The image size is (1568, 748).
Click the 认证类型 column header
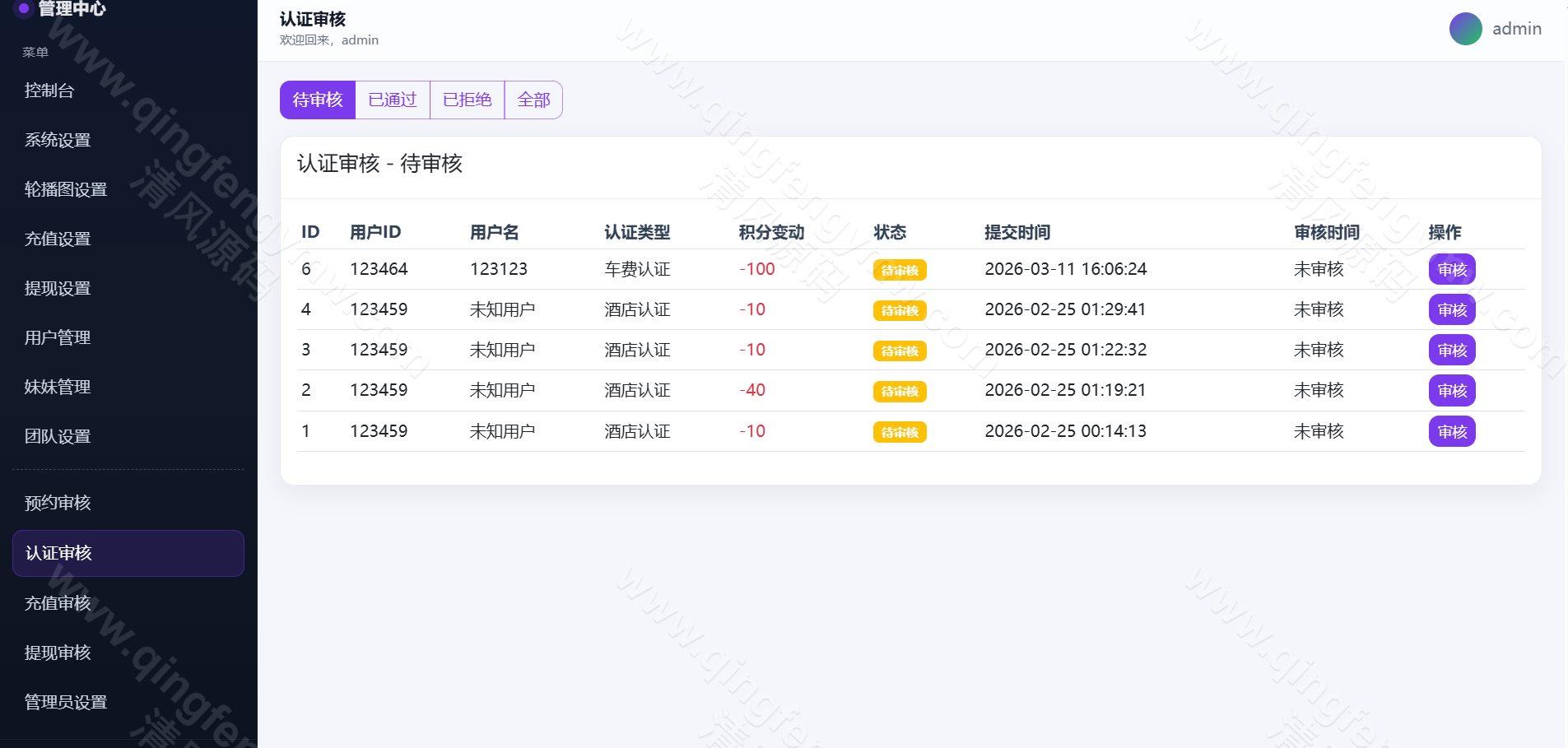(x=637, y=232)
